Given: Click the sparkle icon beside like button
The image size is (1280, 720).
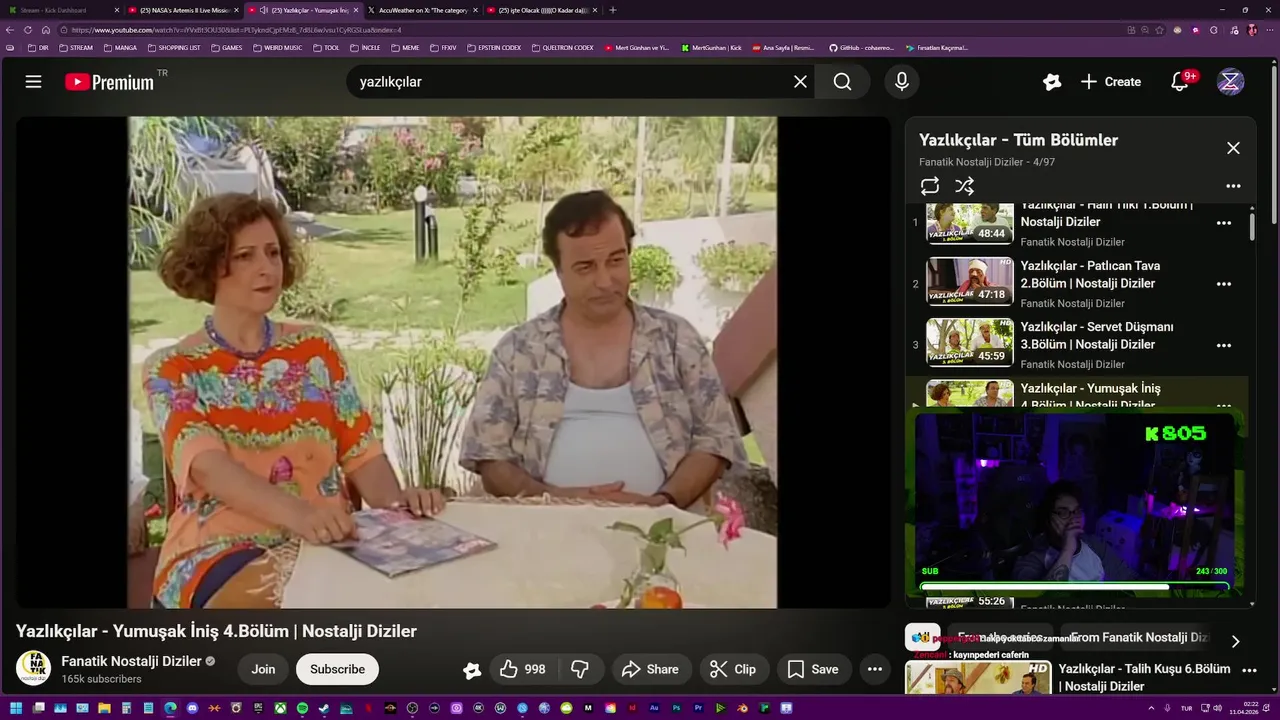Looking at the screenshot, I should coord(472,670).
